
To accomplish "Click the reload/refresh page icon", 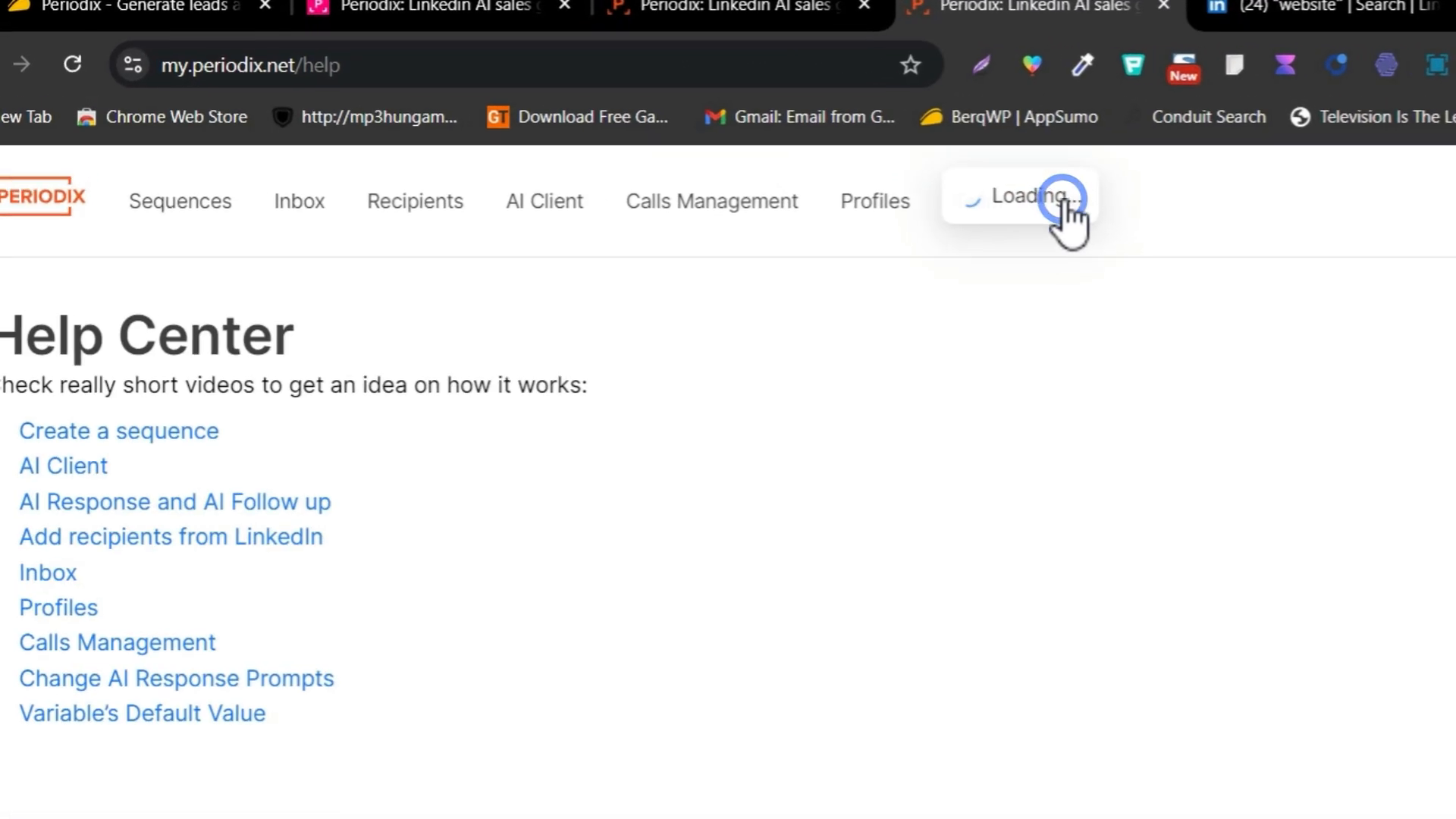I will [72, 65].
